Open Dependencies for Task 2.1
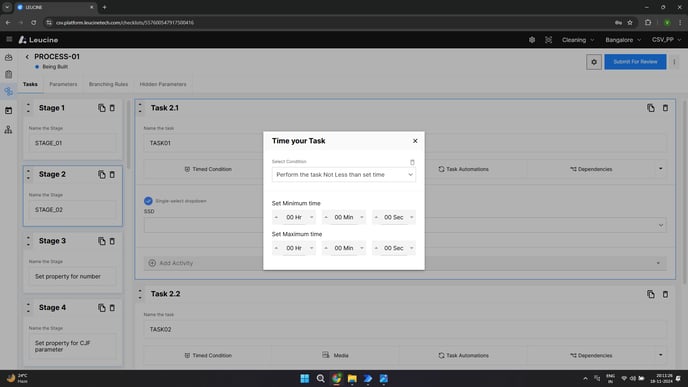Screen dimensions: 688x387 coord(591,169)
